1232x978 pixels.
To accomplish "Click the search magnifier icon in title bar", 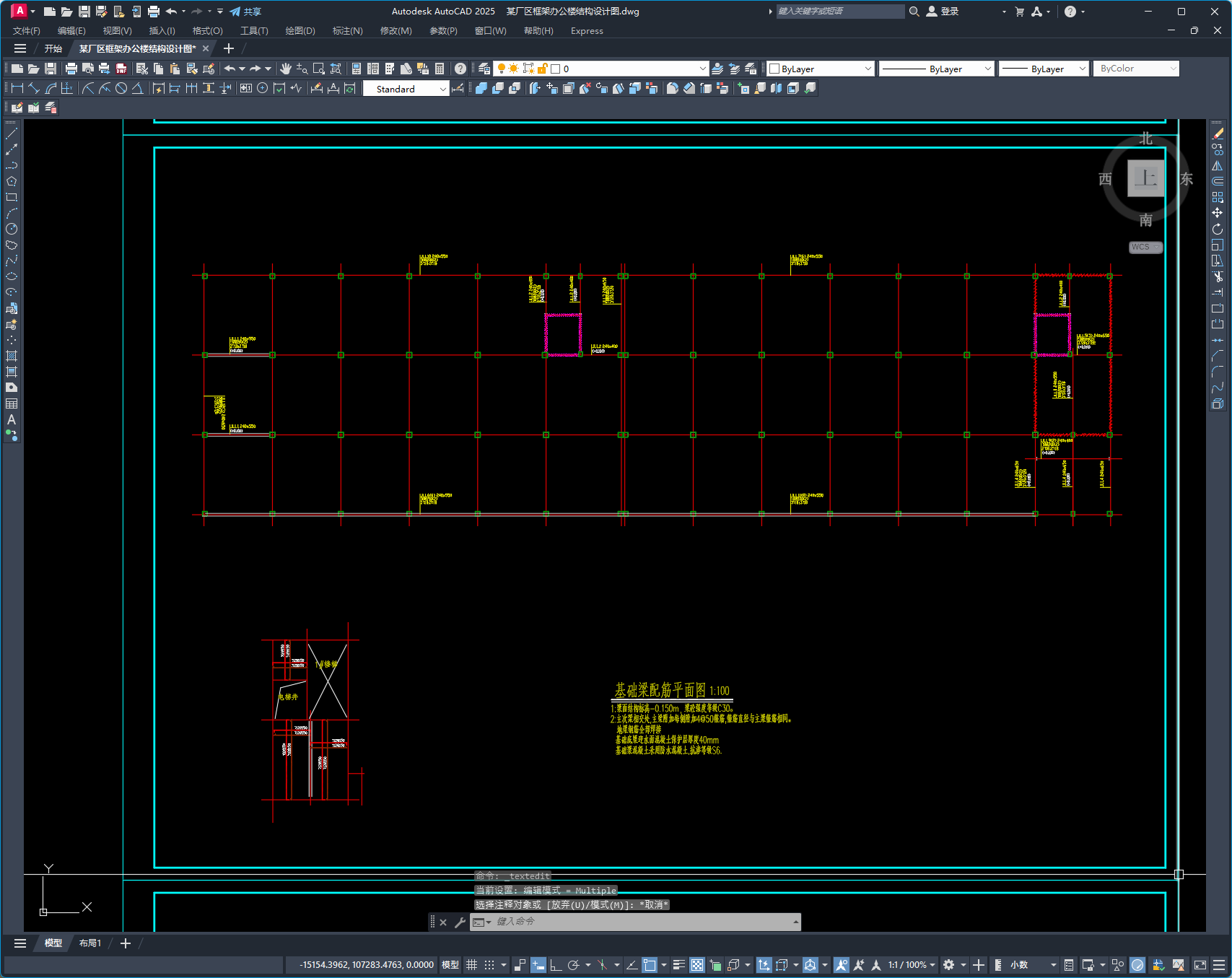I will pos(914,12).
